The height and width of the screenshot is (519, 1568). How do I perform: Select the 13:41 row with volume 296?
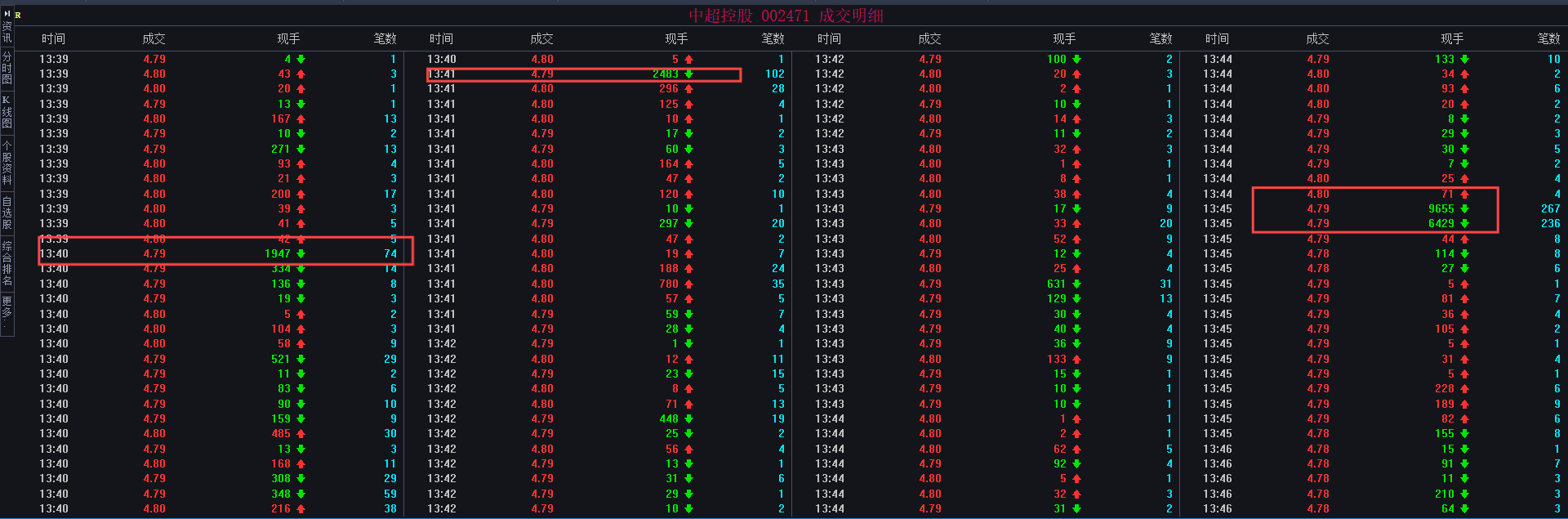[x=606, y=88]
